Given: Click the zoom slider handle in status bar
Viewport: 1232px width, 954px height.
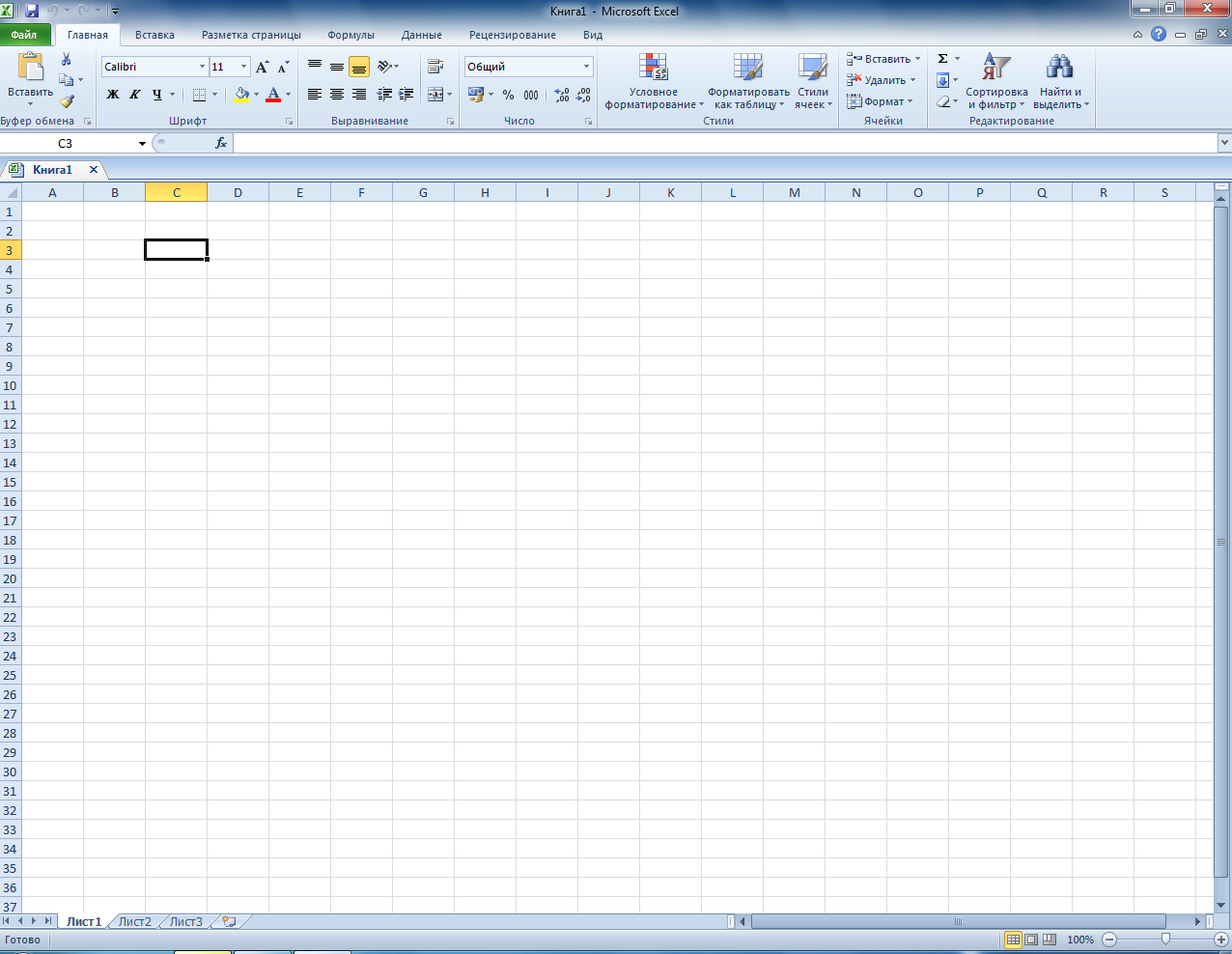Looking at the screenshot, I should (x=1165, y=940).
